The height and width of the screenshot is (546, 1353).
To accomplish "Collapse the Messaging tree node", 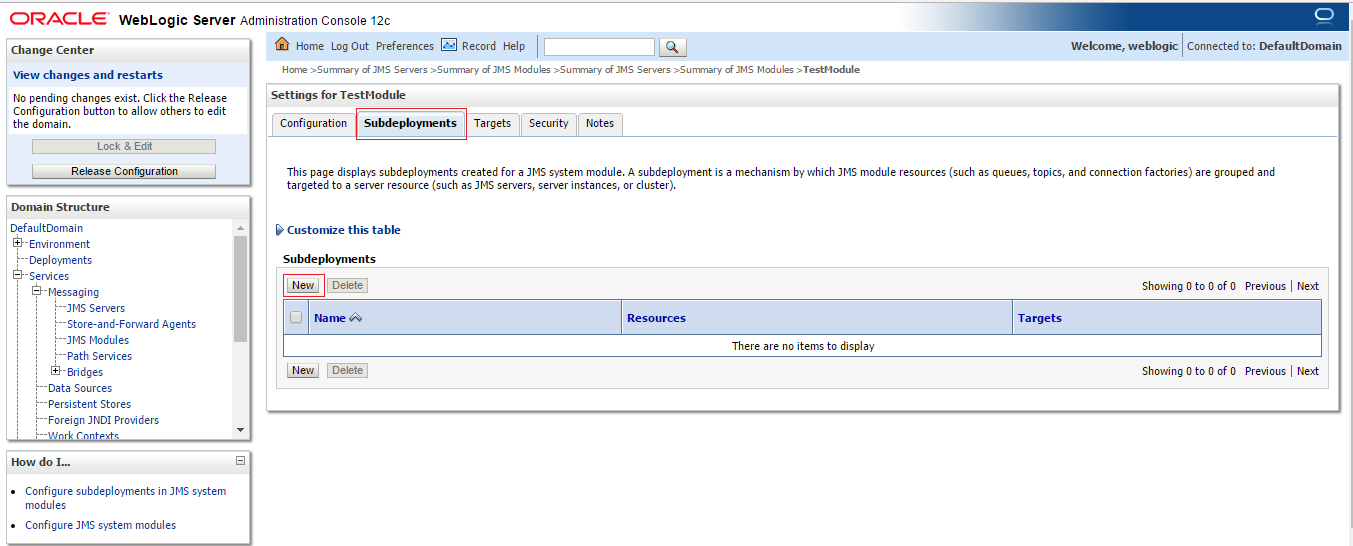I will pos(37,291).
